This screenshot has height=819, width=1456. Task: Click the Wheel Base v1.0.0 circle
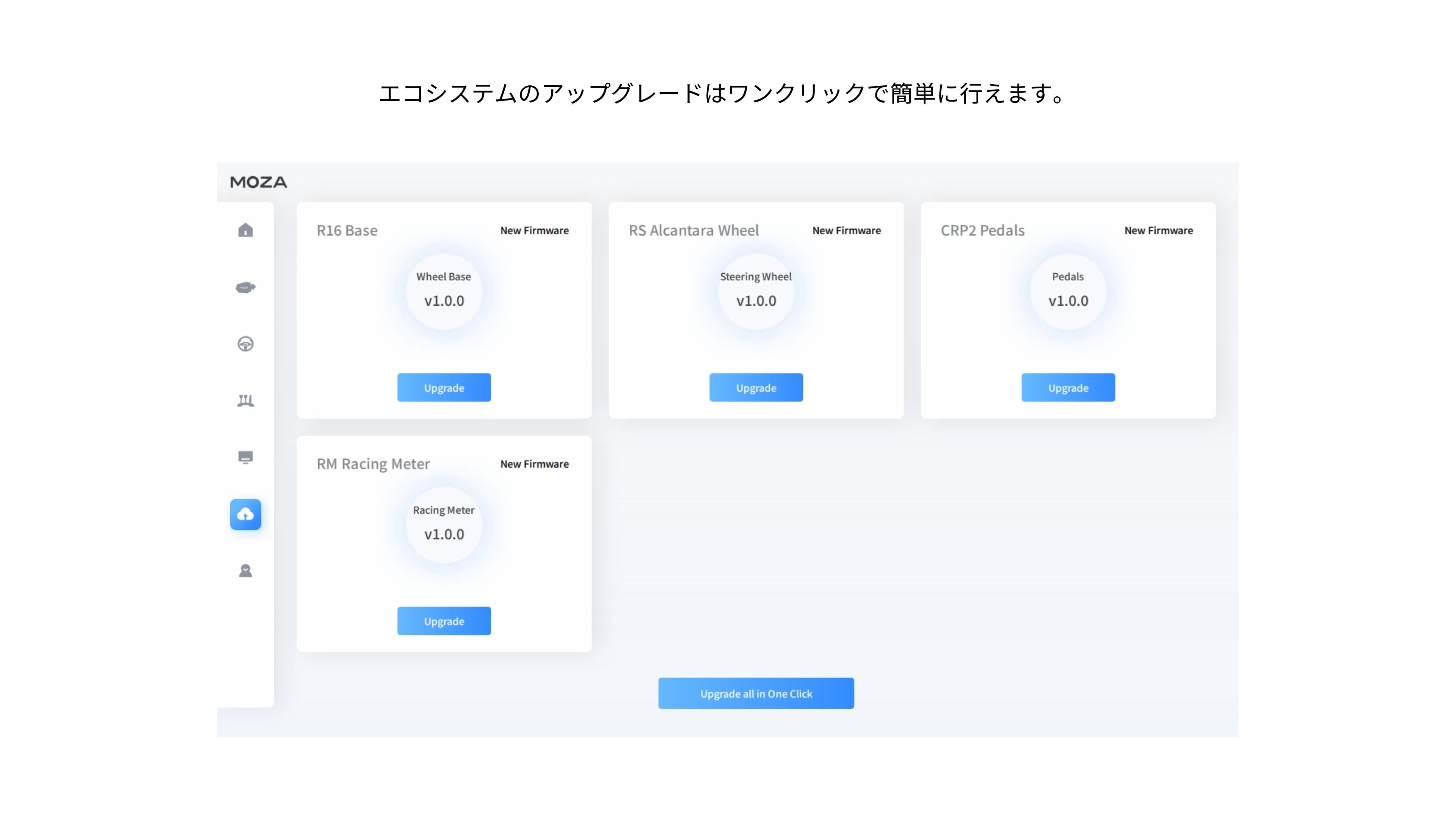tap(444, 292)
